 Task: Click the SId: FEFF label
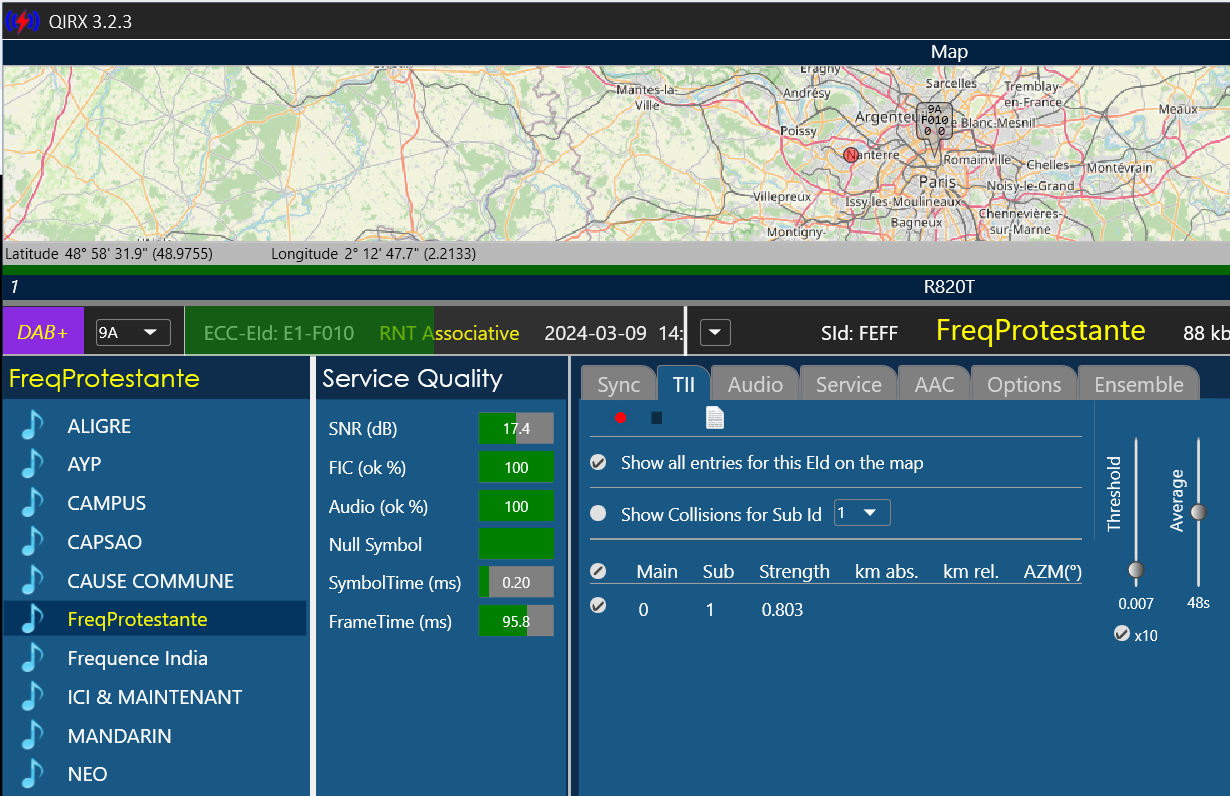tap(859, 333)
